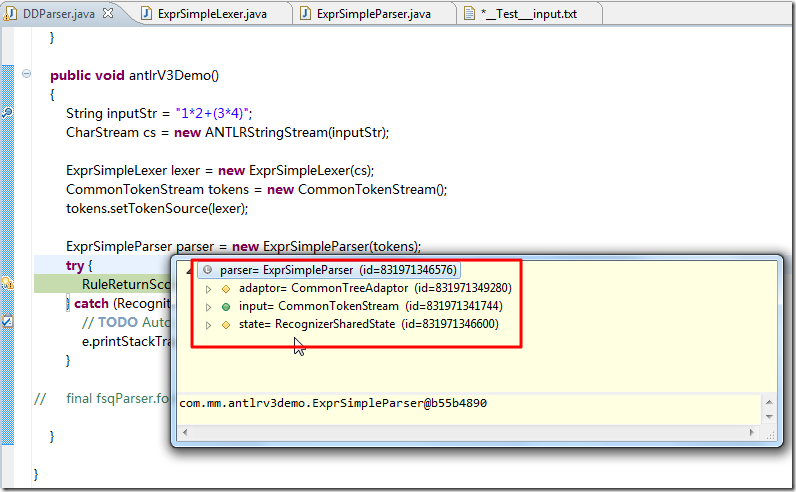Click the parser variable in the ExprSimpleParser declaration
The width and height of the screenshot is (796, 492).
click(x=195, y=247)
